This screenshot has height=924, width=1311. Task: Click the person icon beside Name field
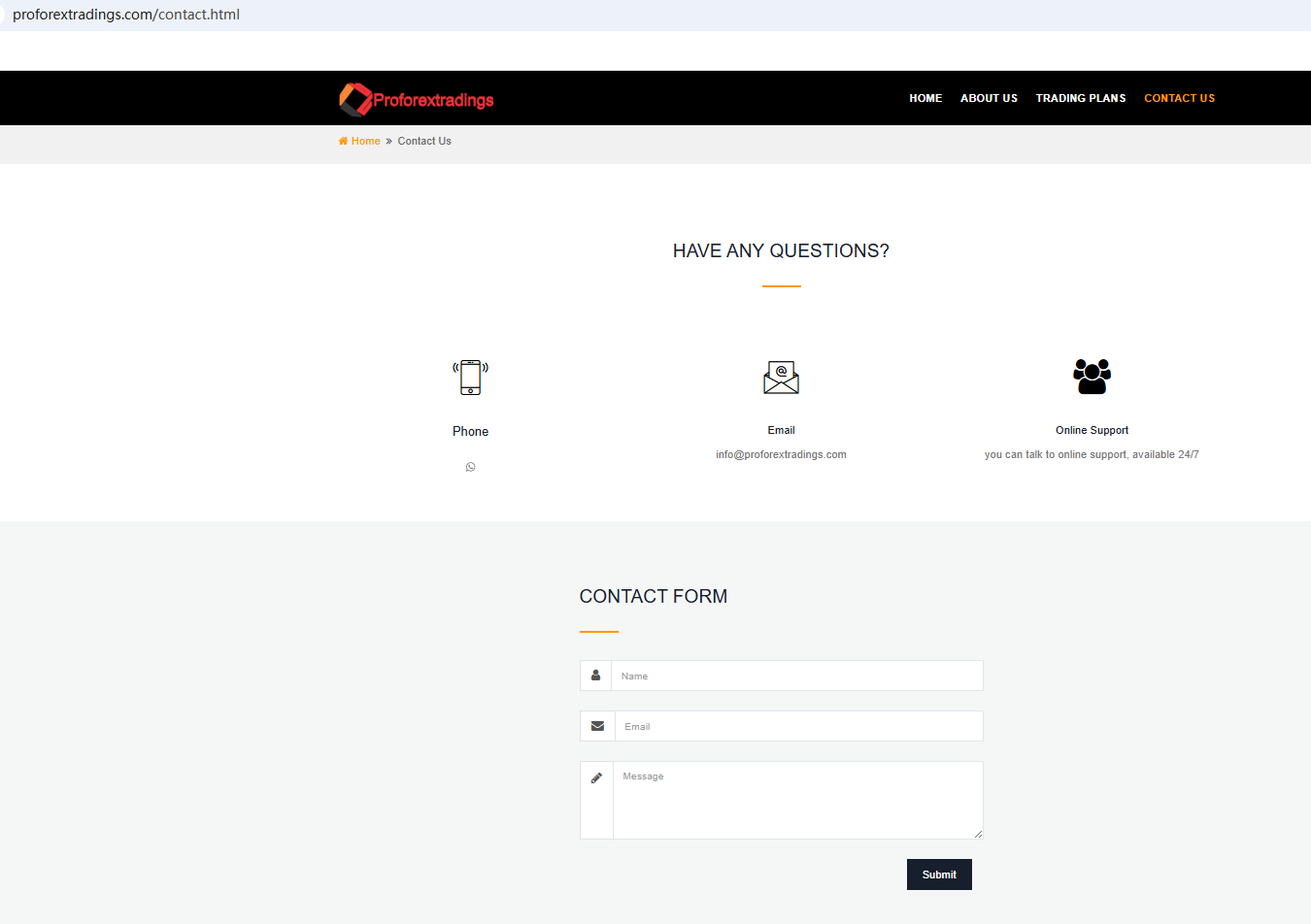click(x=595, y=676)
